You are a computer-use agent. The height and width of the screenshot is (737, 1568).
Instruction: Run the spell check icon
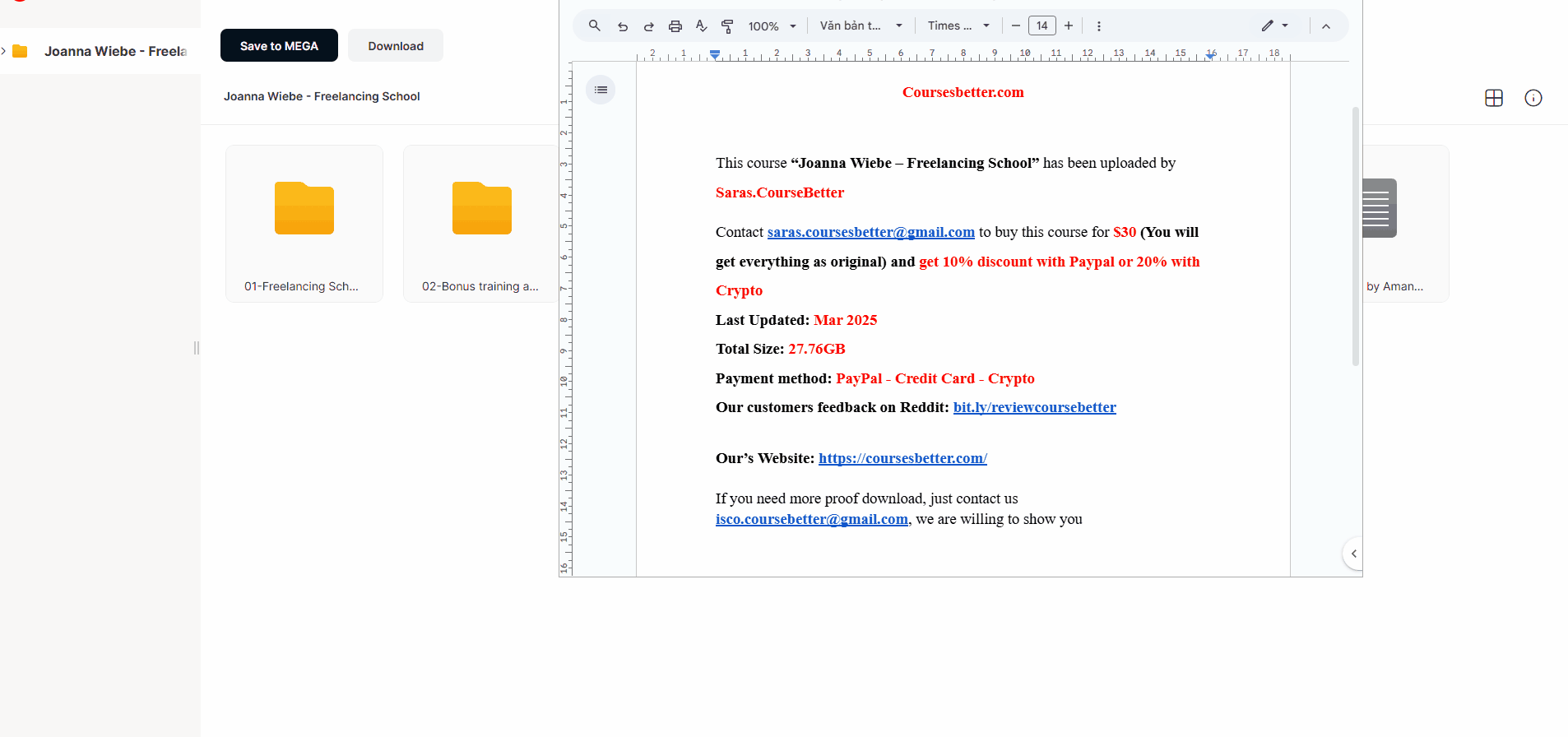(x=702, y=26)
